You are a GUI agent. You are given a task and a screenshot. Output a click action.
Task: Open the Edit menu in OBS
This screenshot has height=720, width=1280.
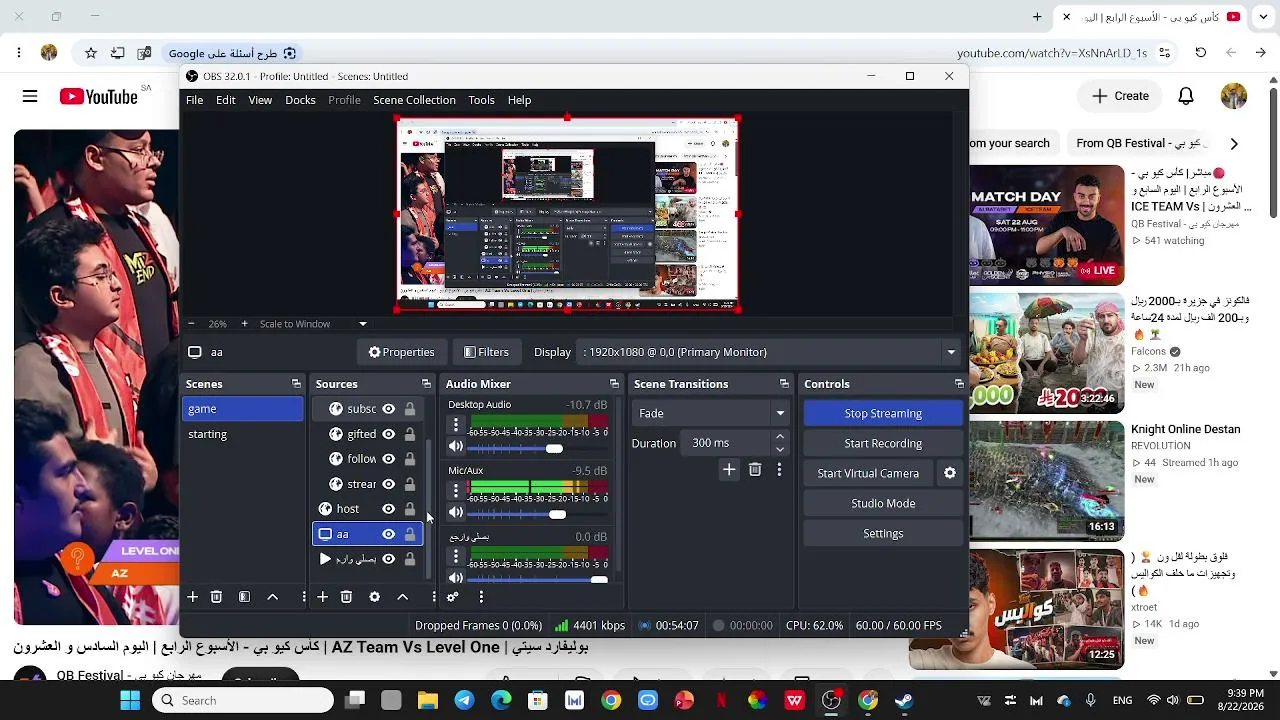tap(226, 100)
